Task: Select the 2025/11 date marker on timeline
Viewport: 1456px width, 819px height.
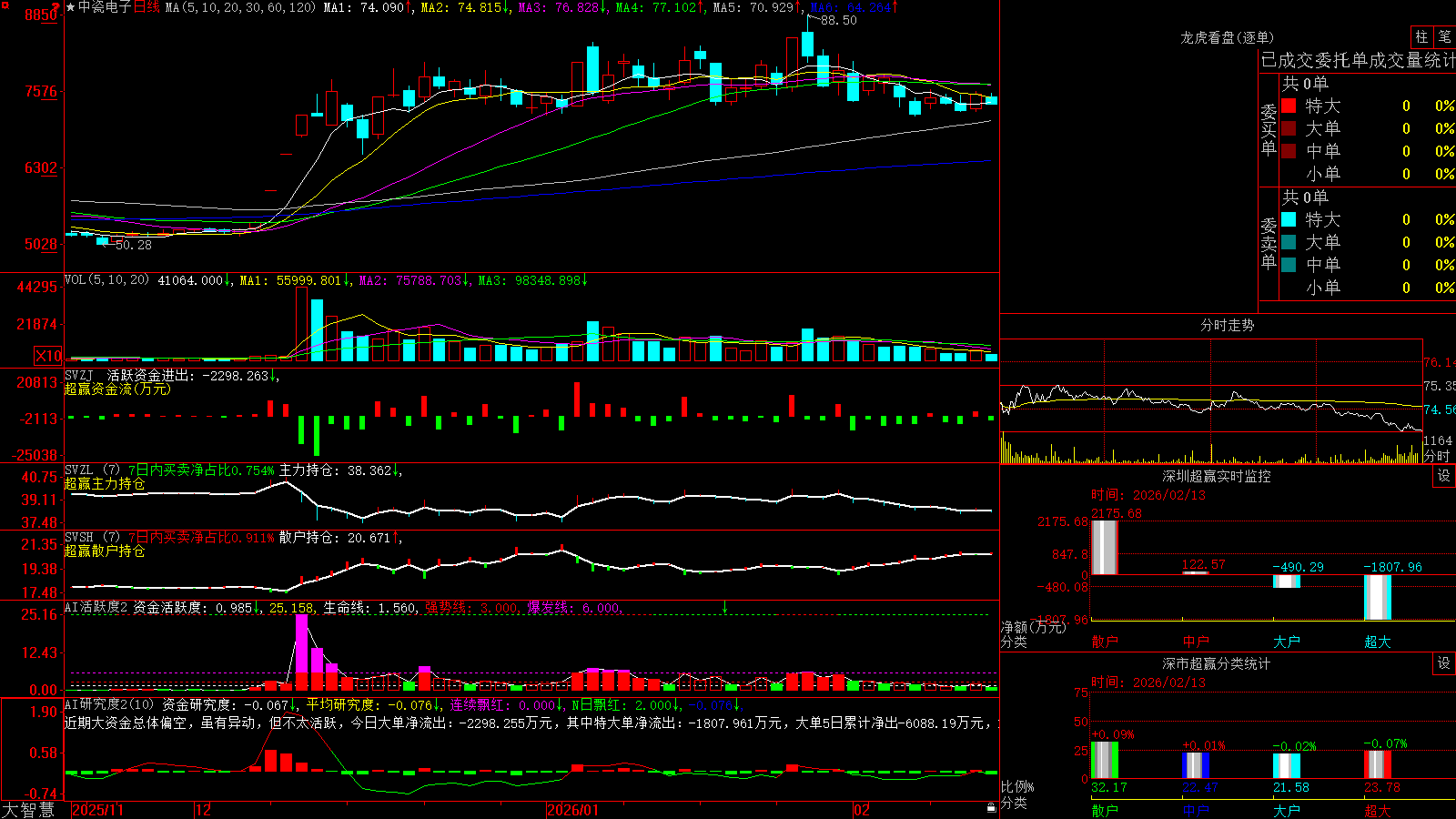Action: pos(97,810)
